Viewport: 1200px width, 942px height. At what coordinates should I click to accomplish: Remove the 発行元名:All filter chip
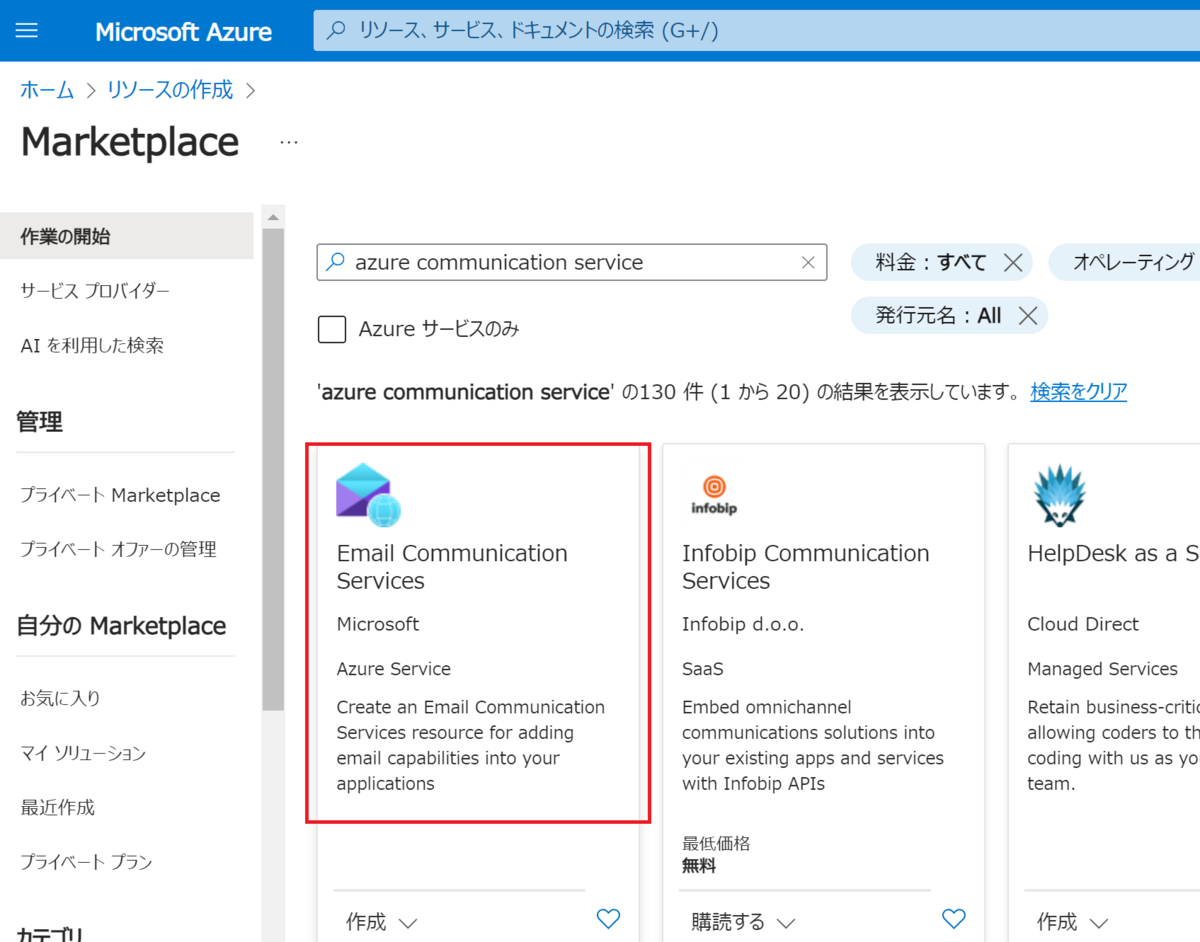pyautogui.click(x=1027, y=315)
